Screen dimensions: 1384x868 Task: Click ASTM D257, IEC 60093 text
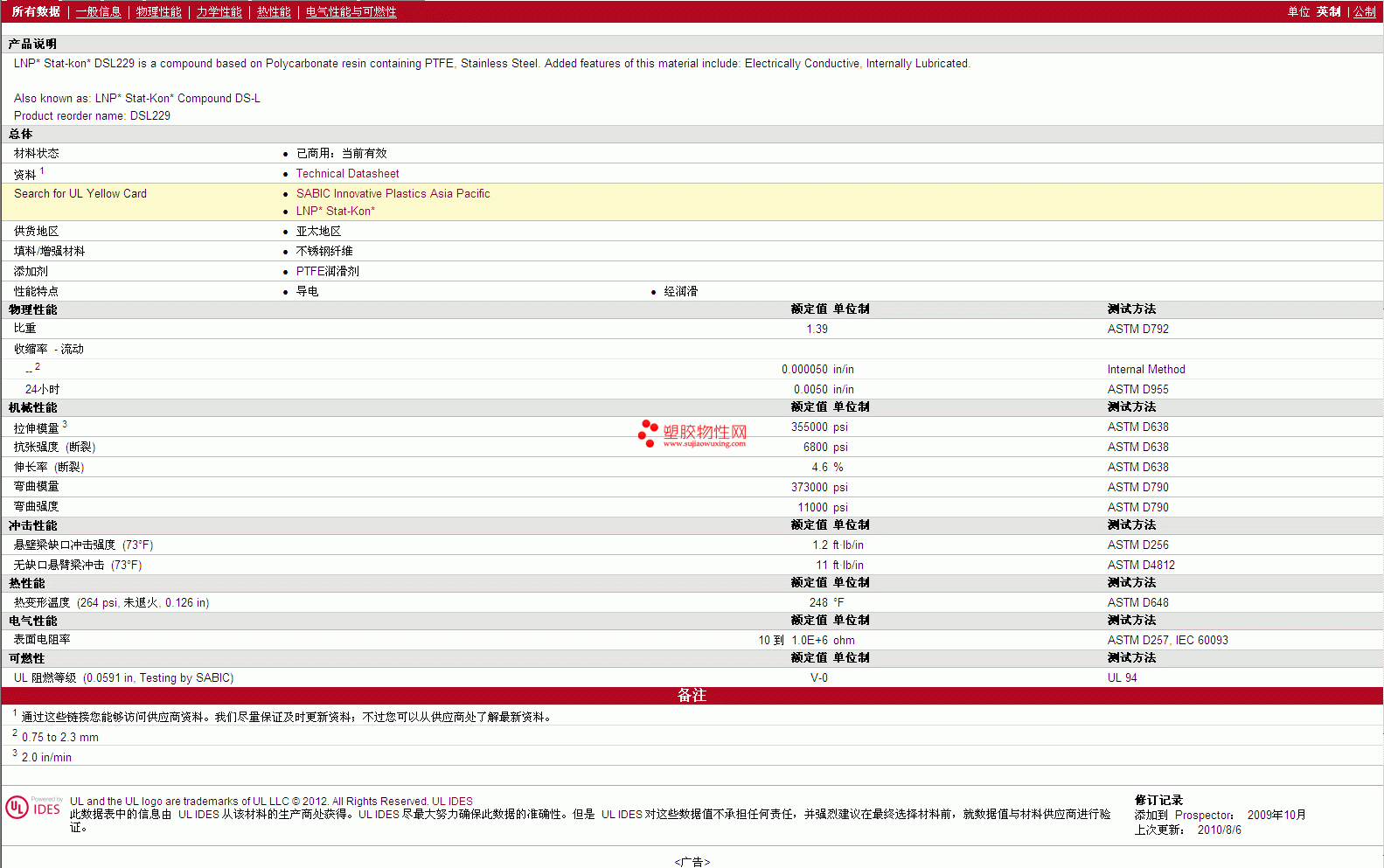(1167, 641)
